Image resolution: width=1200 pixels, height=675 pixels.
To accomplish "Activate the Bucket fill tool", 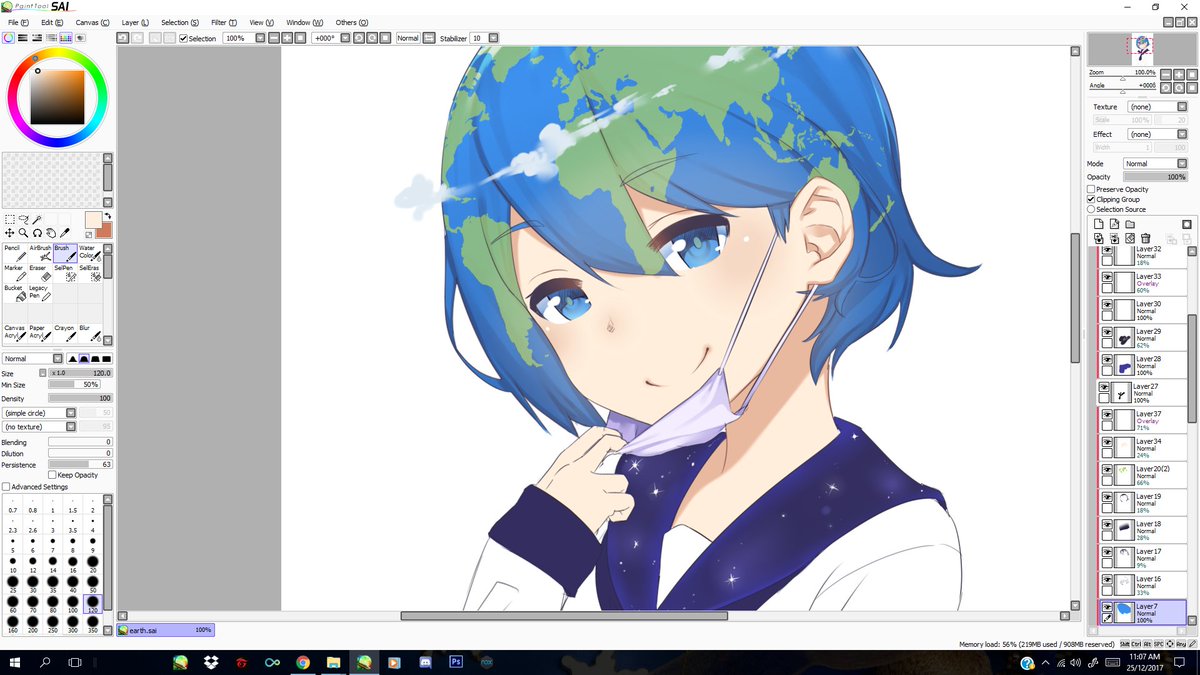I will 17,293.
